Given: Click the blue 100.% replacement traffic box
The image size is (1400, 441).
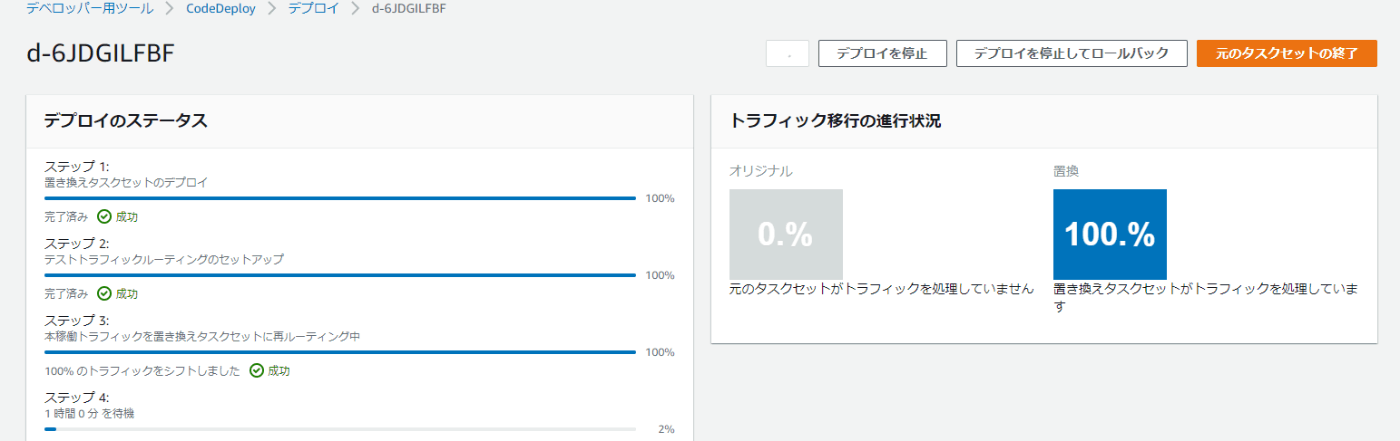Looking at the screenshot, I should tap(1110, 234).
